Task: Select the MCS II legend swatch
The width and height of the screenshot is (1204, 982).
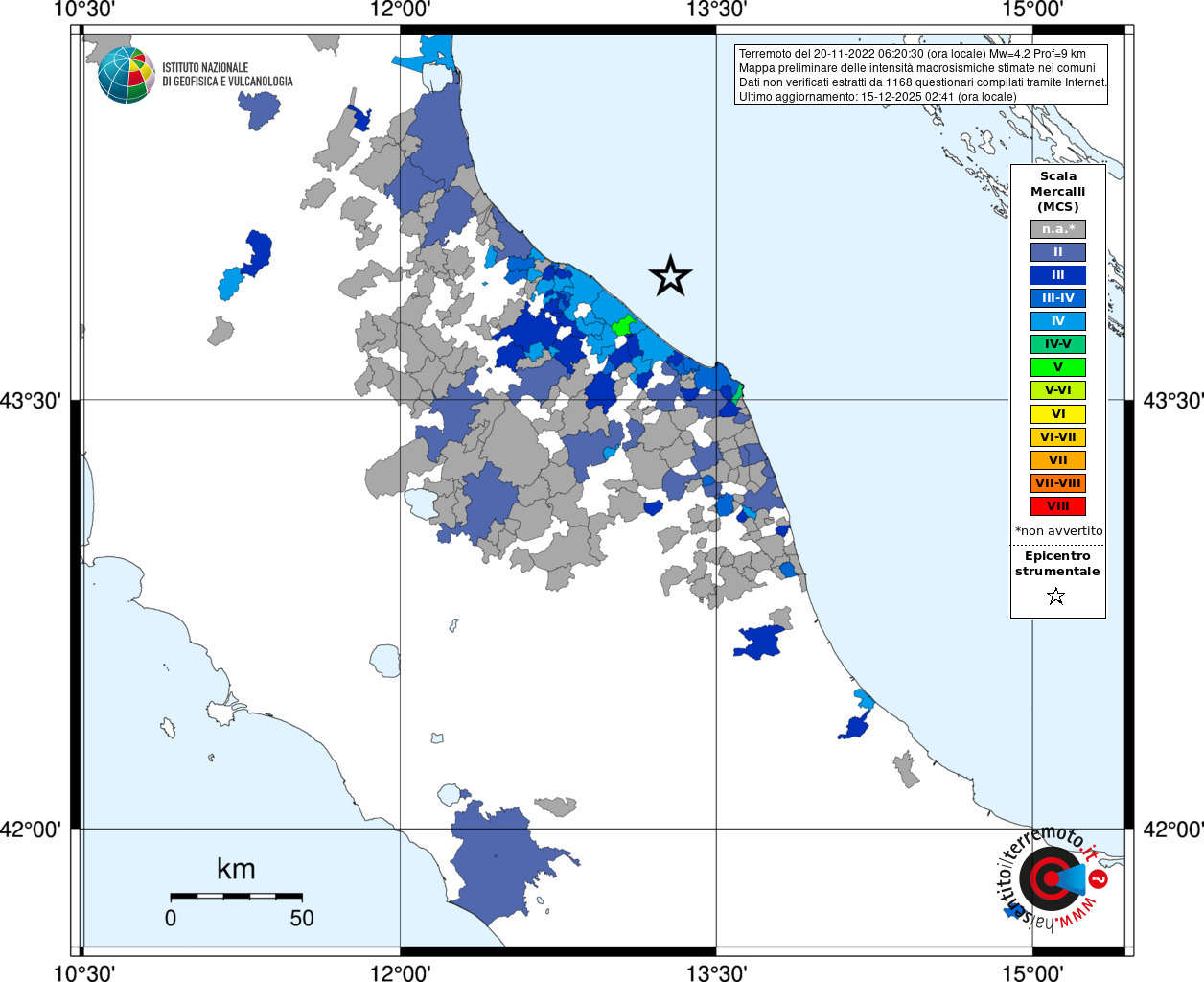Action: 1058,252
